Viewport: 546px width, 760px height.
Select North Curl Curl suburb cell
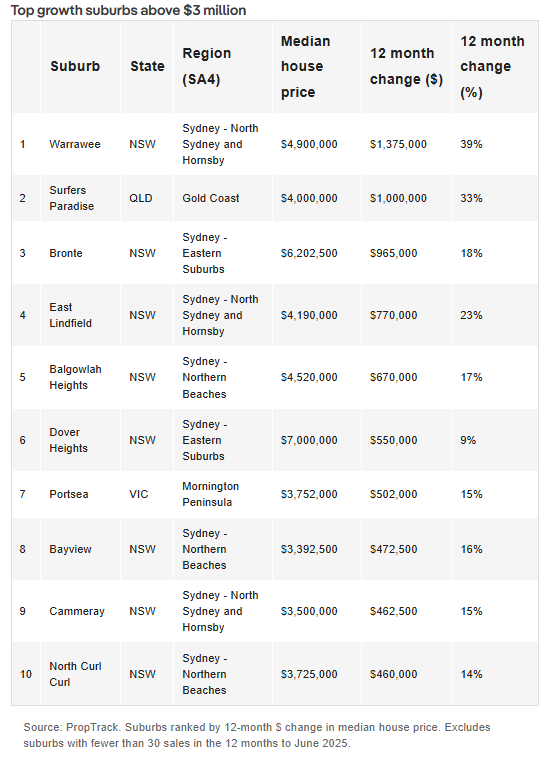pyautogui.click(x=75, y=674)
